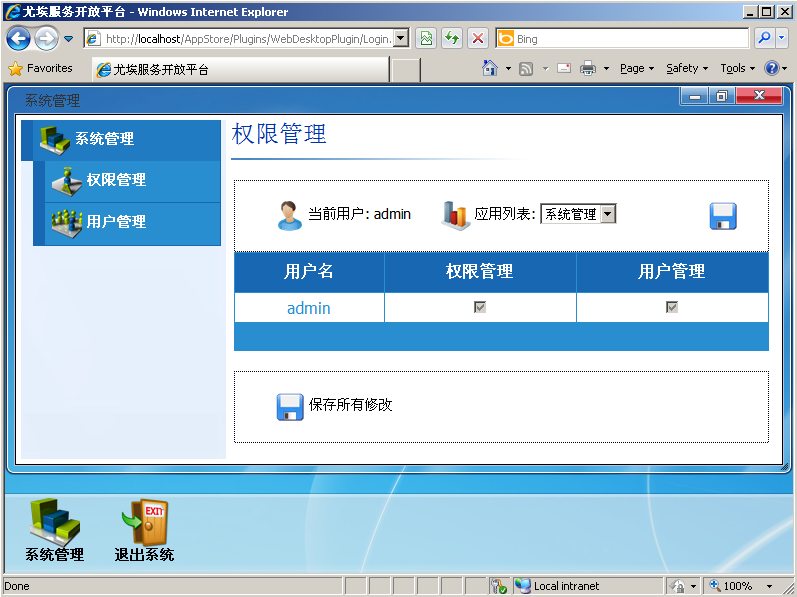The height and width of the screenshot is (597, 797).
Task: Click the Protected Mode status bar icon
Action: click(x=678, y=586)
